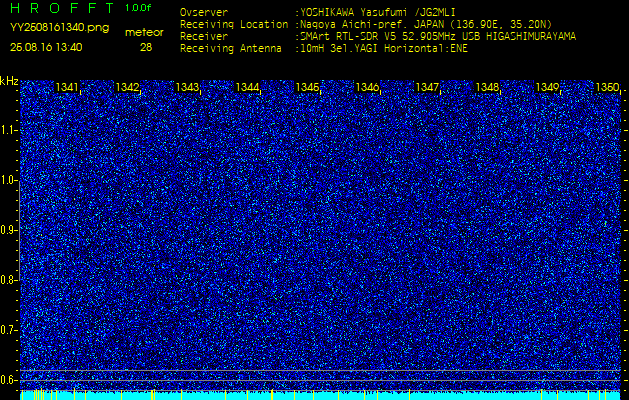Click time marker 1348
This screenshot has width=629, height=400.
point(487,87)
